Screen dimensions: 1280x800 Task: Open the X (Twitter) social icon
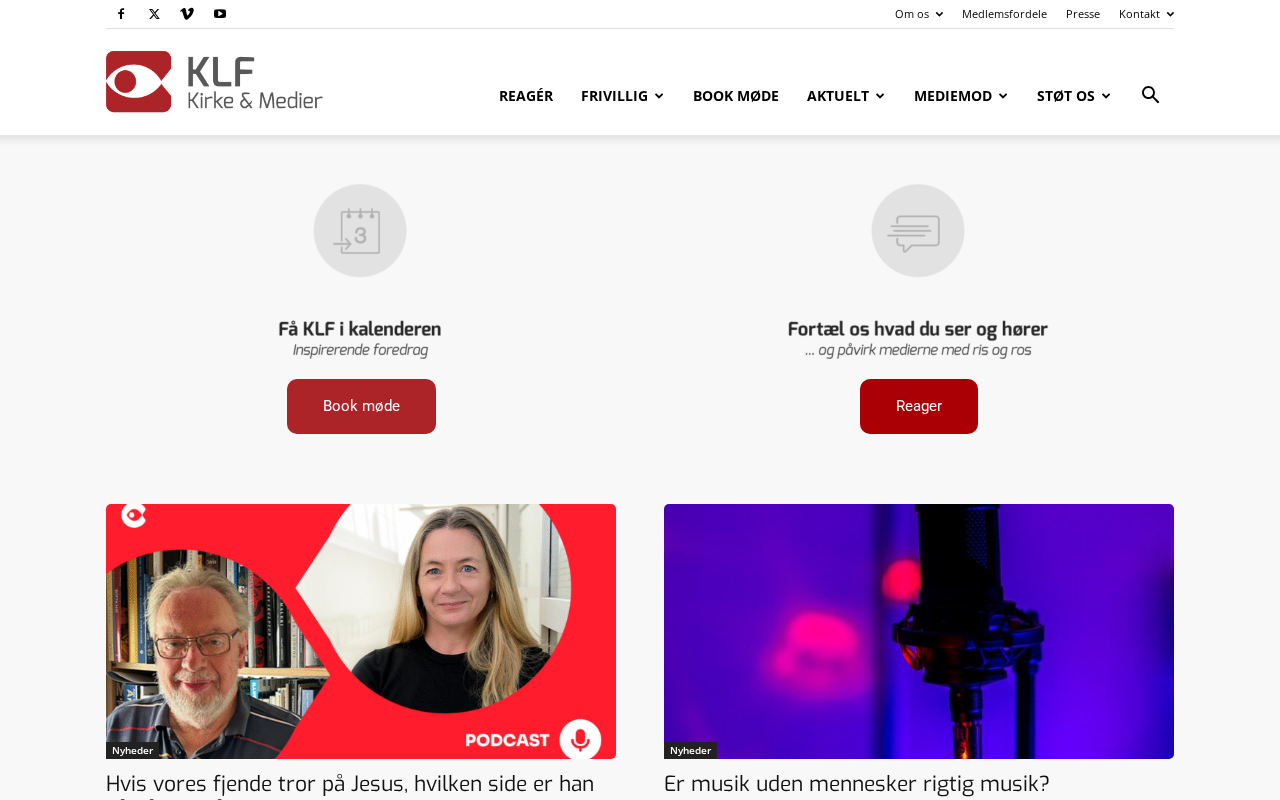[x=154, y=14]
